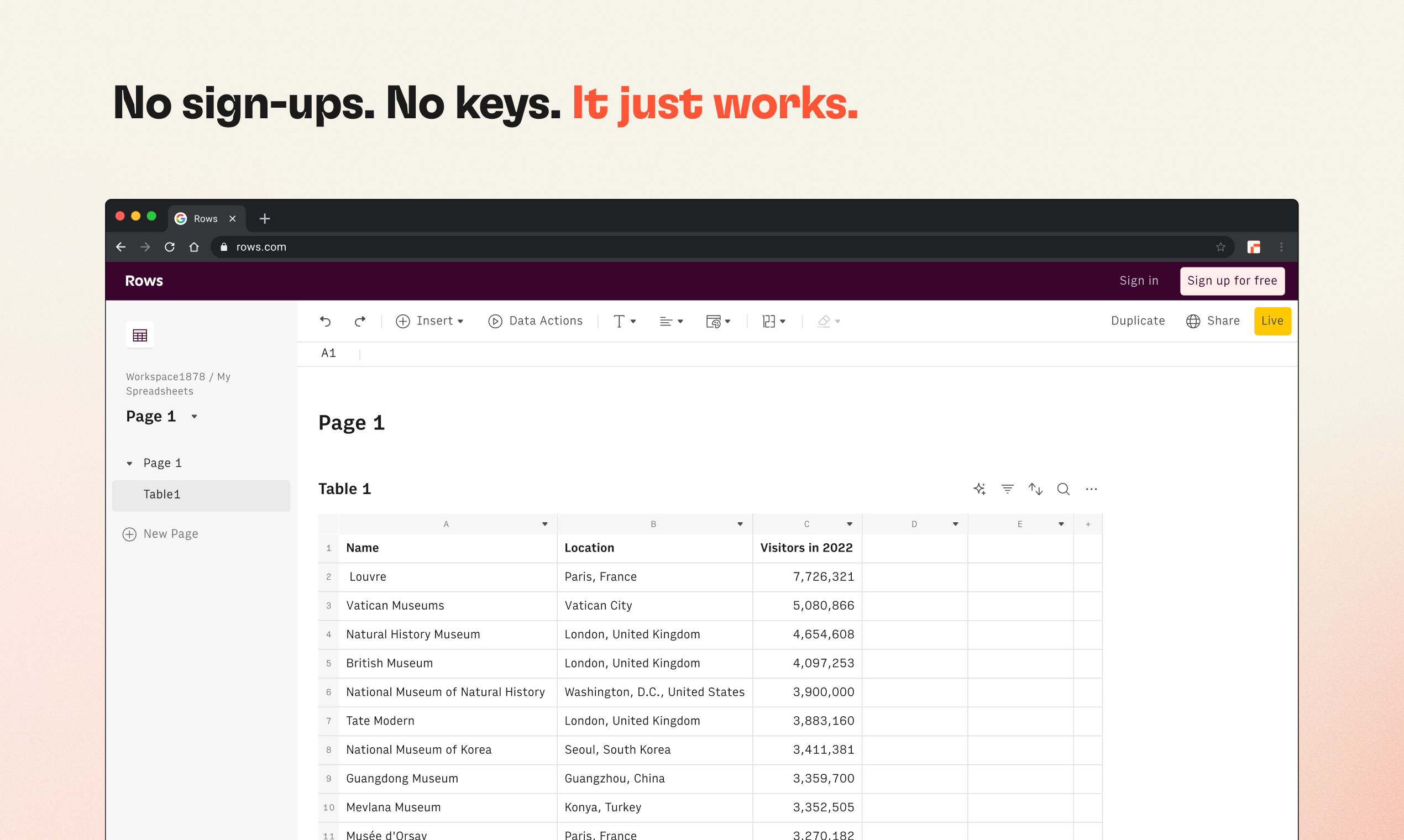
Task: Open cell format dropdown icon
Action: pyautogui.click(x=718, y=321)
